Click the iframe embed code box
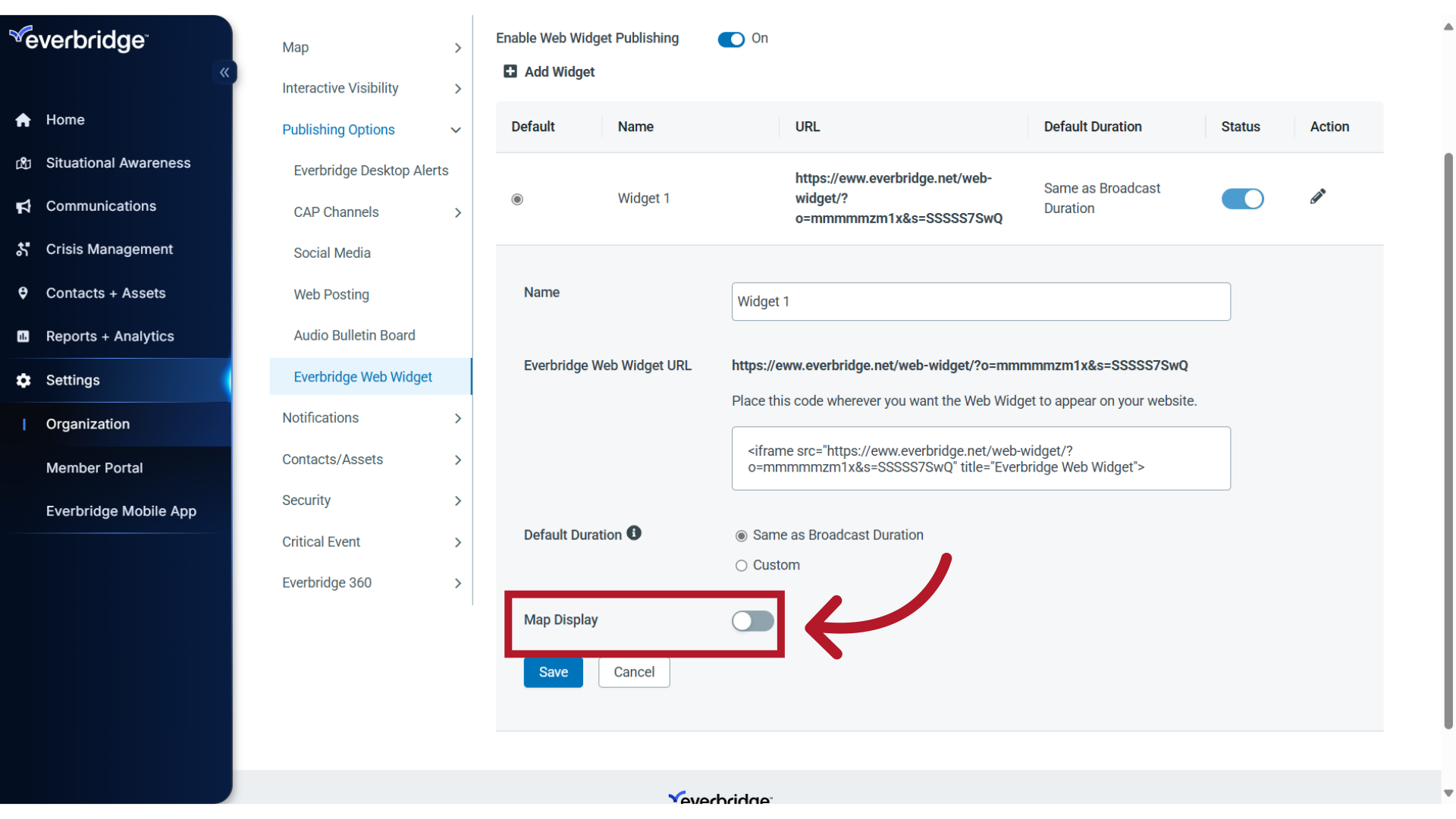This screenshot has height=819, width=1456. (x=981, y=459)
